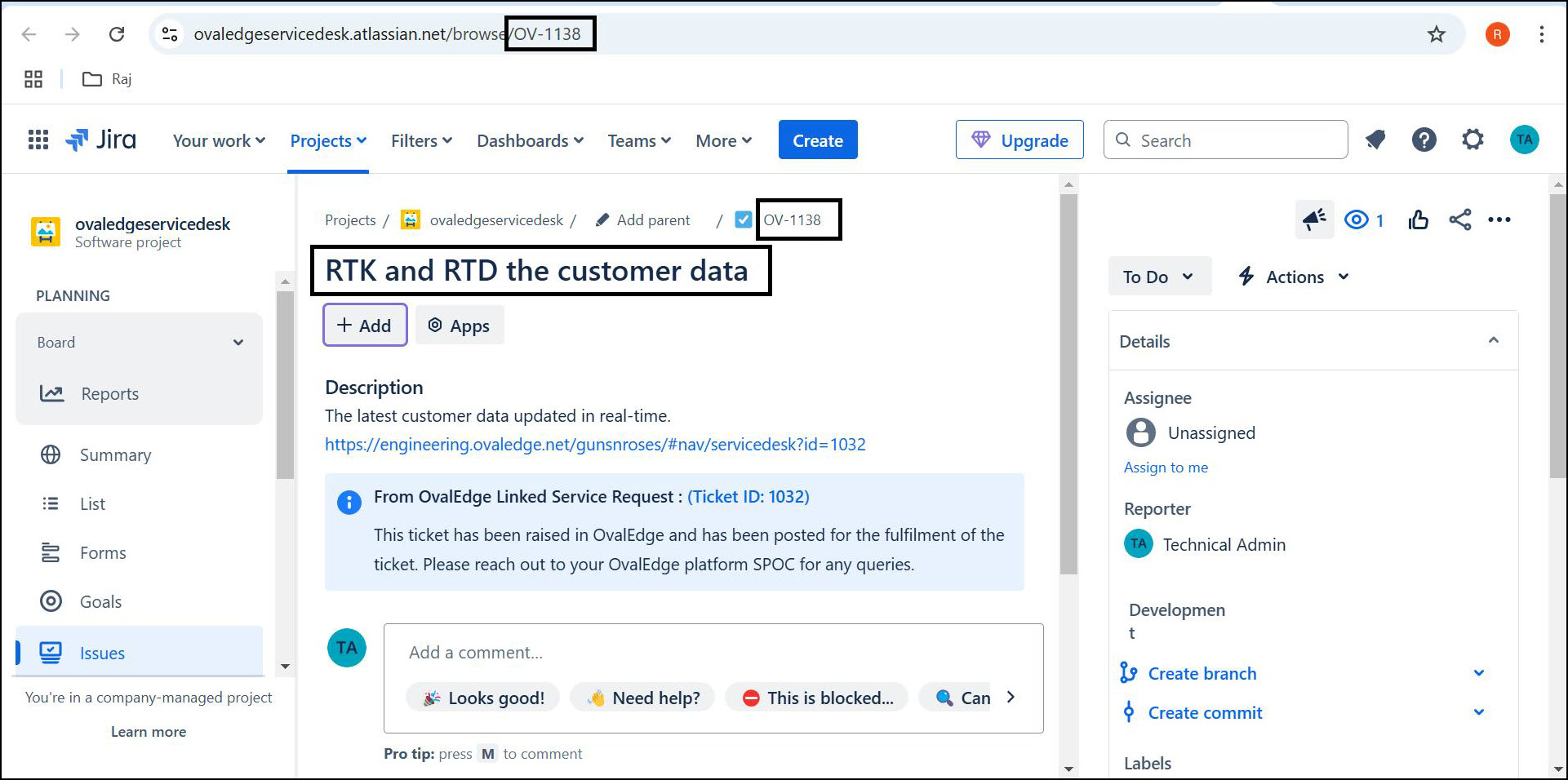The width and height of the screenshot is (1568, 780).
Task: Open Jira settings gear icon
Action: (1472, 140)
